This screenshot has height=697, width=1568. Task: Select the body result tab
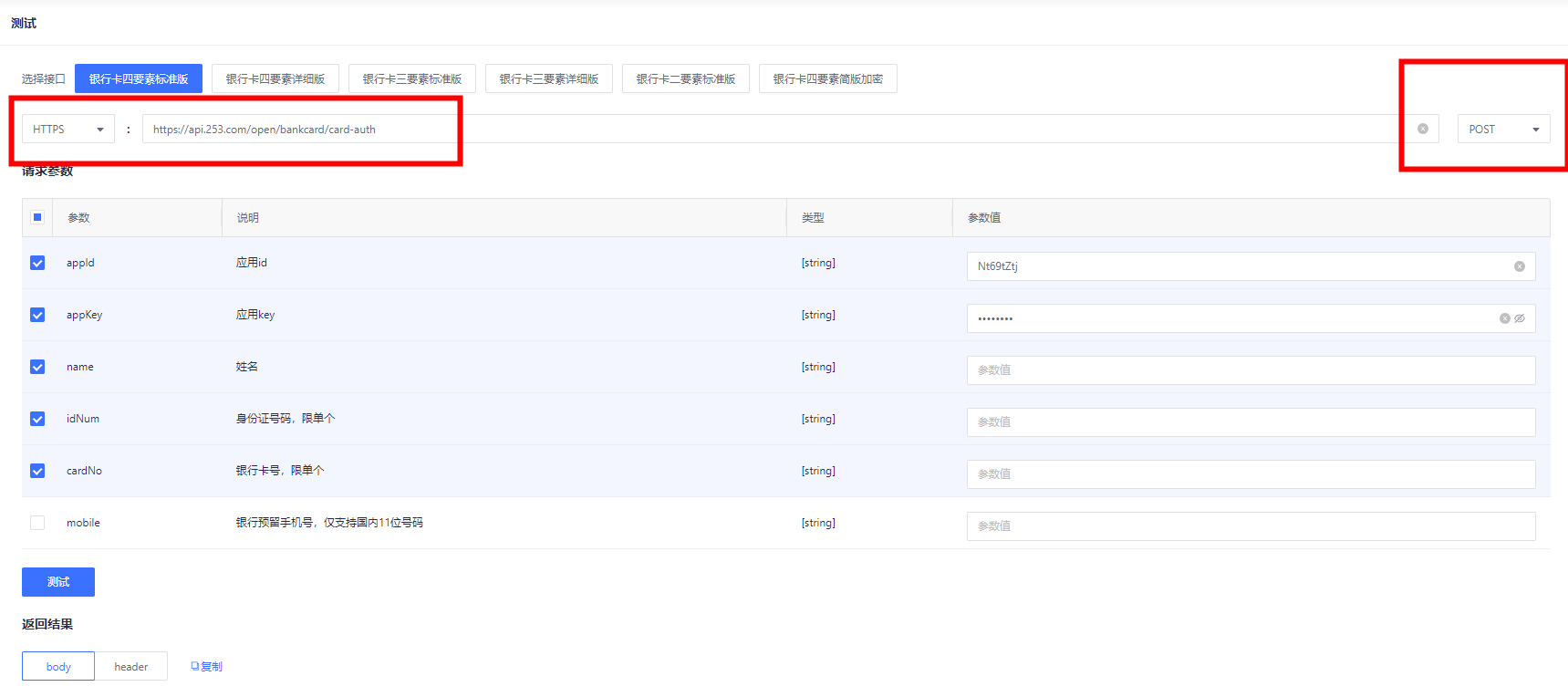(x=58, y=667)
